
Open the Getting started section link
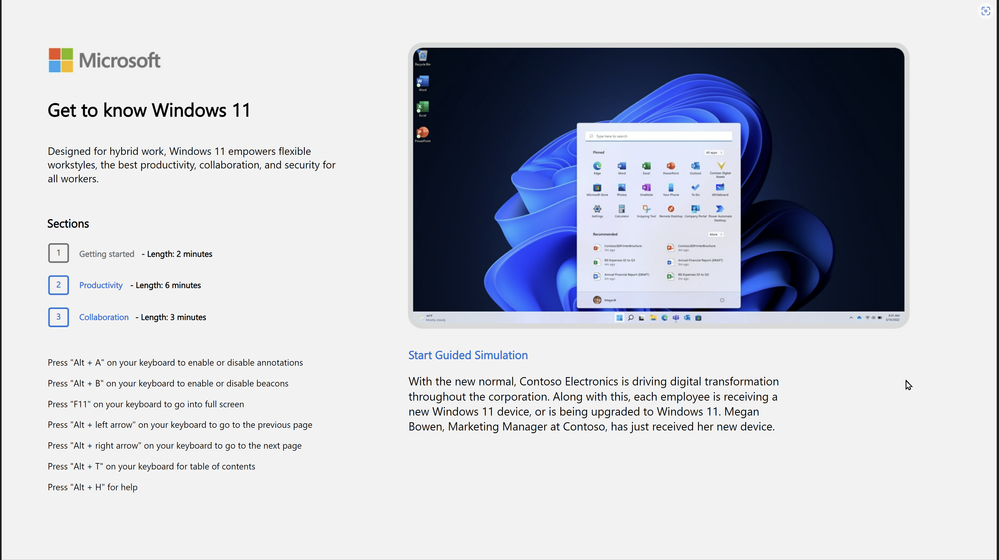[106, 254]
